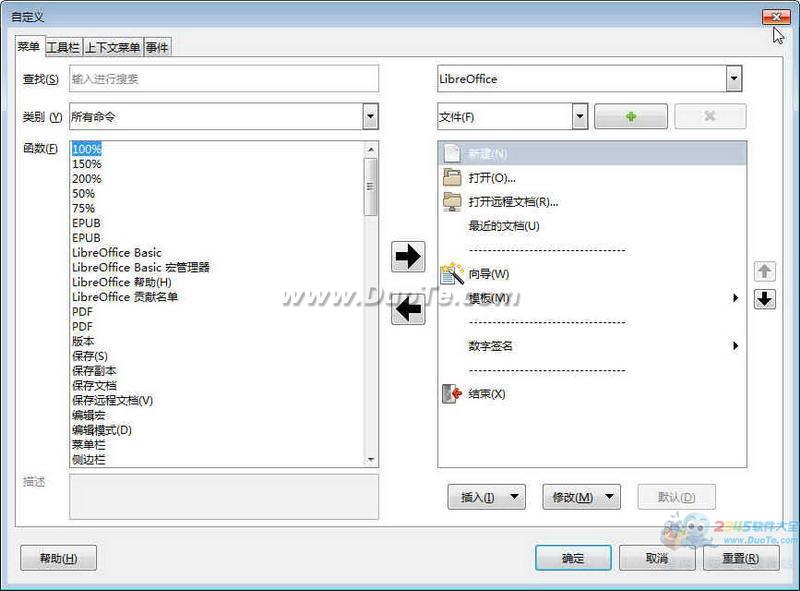Open the 文件(F) menu dropdown
The image size is (800, 591).
point(580,117)
